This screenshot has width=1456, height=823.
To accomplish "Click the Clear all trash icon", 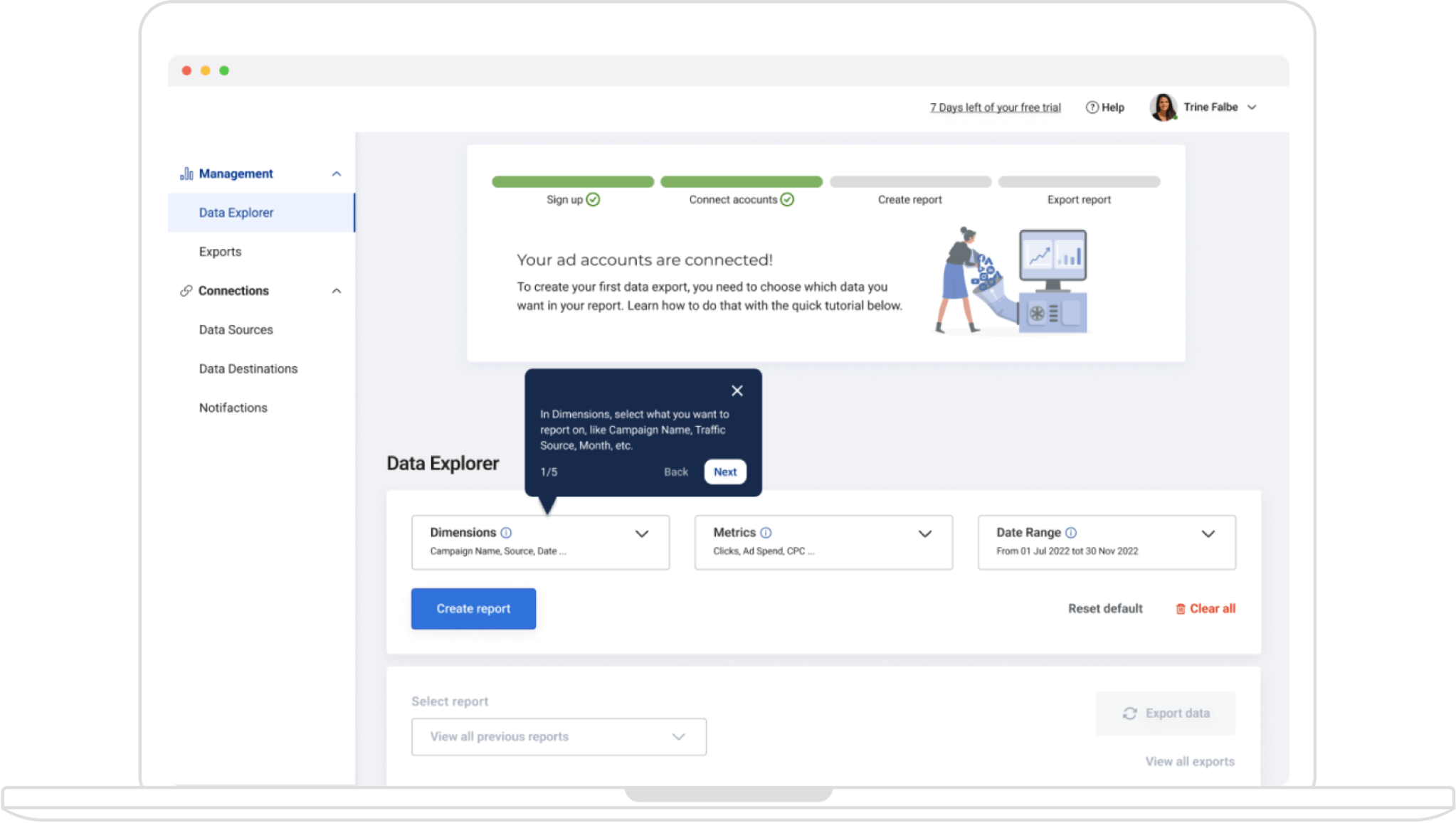I will pyautogui.click(x=1181, y=609).
